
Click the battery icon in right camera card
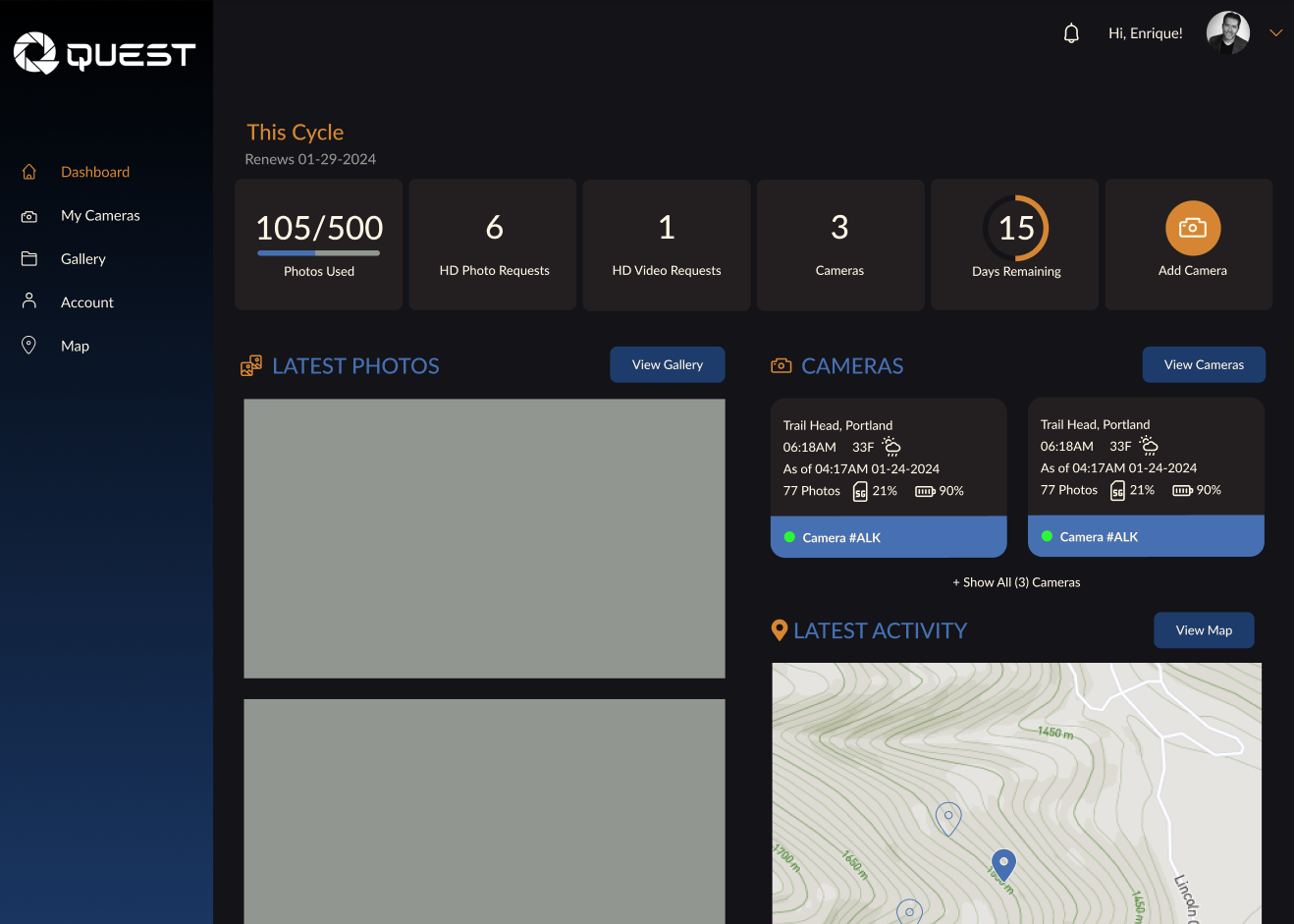tap(1182, 490)
